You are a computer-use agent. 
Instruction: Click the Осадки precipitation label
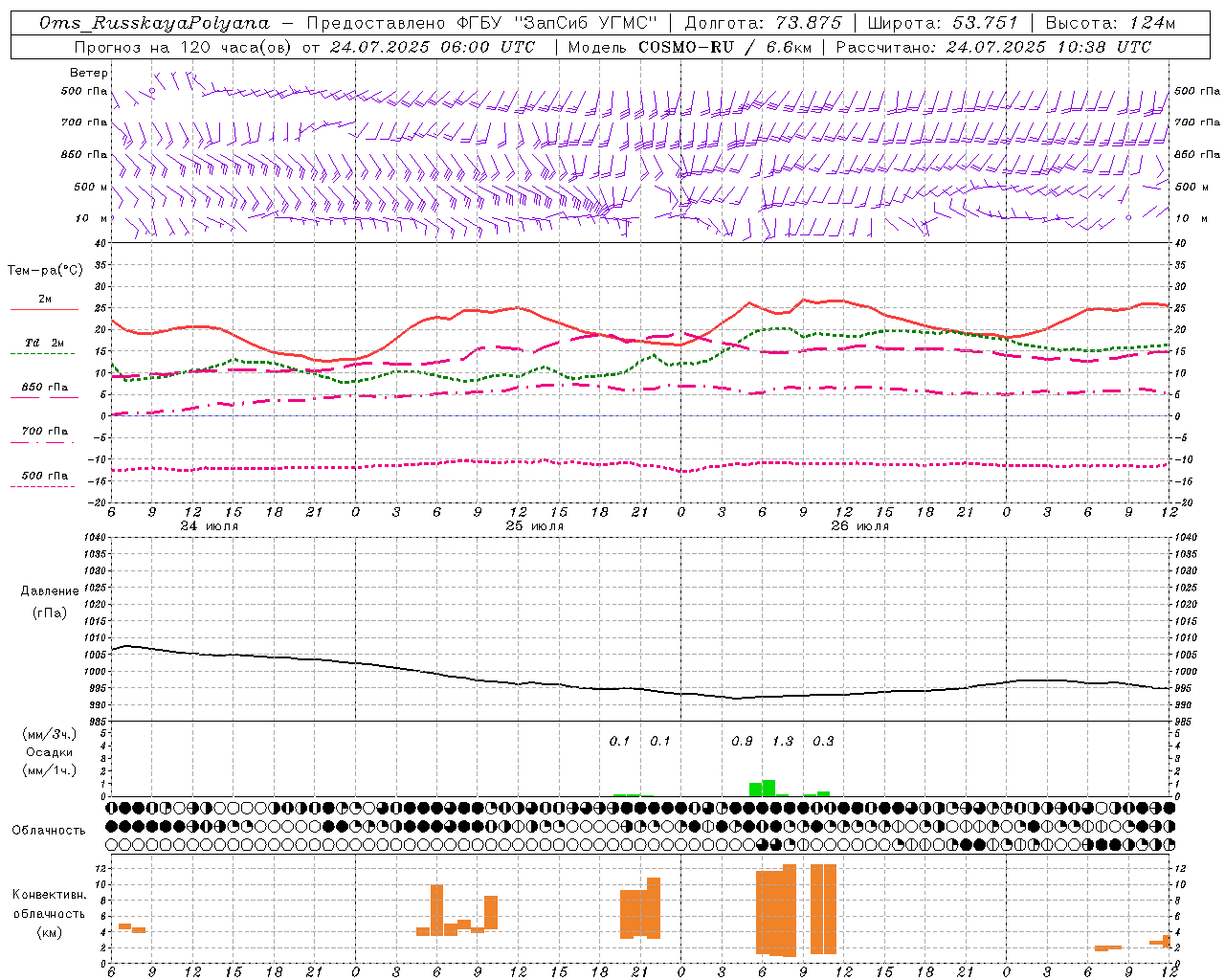coord(50,752)
